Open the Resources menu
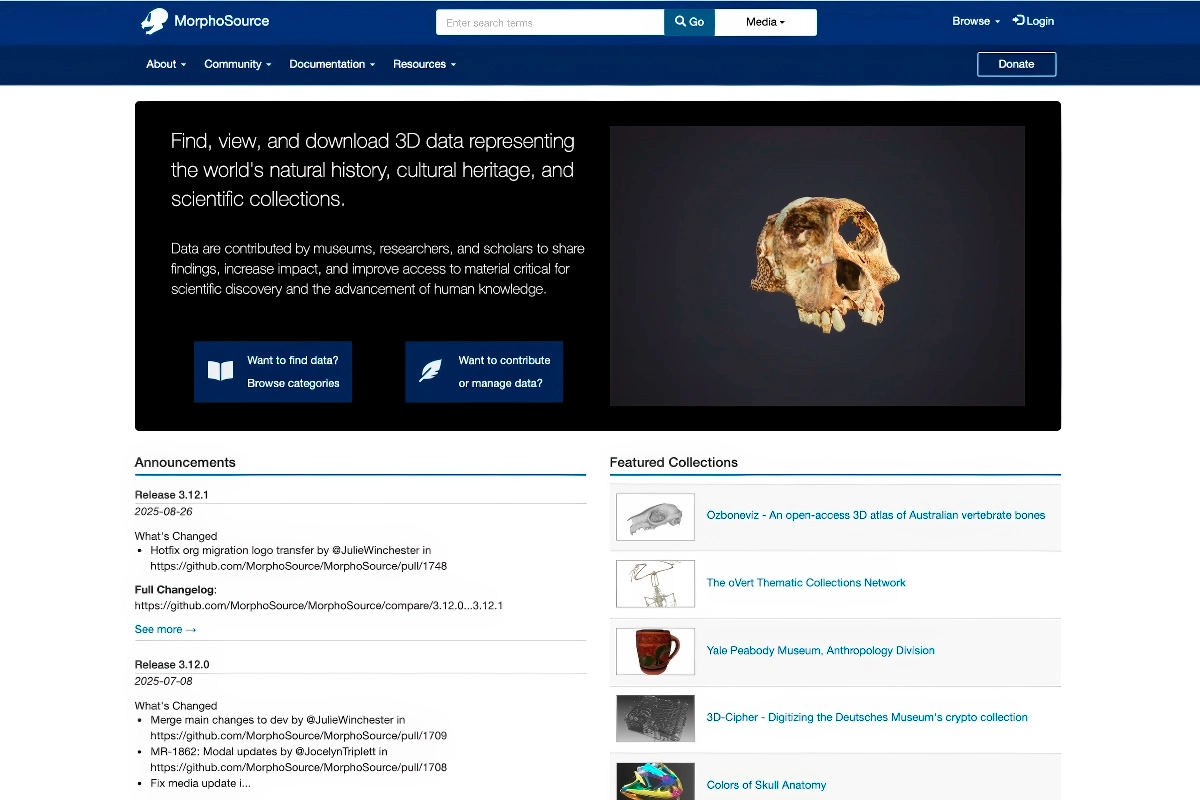Screen dimensions: 1200x800 click(x=424, y=64)
